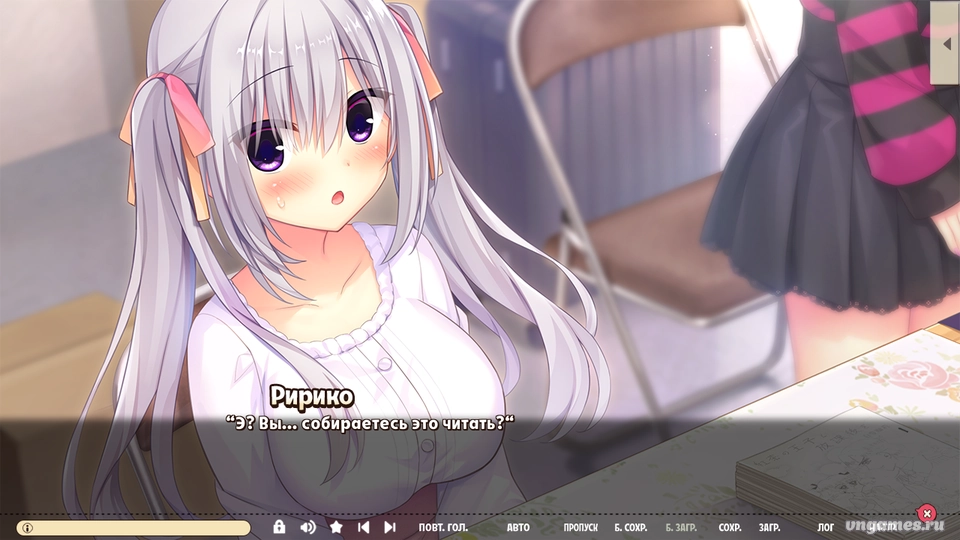Click the info icon in the yellow bar
Image resolution: width=960 pixels, height=540 pixels.
[x=28, y=528]
